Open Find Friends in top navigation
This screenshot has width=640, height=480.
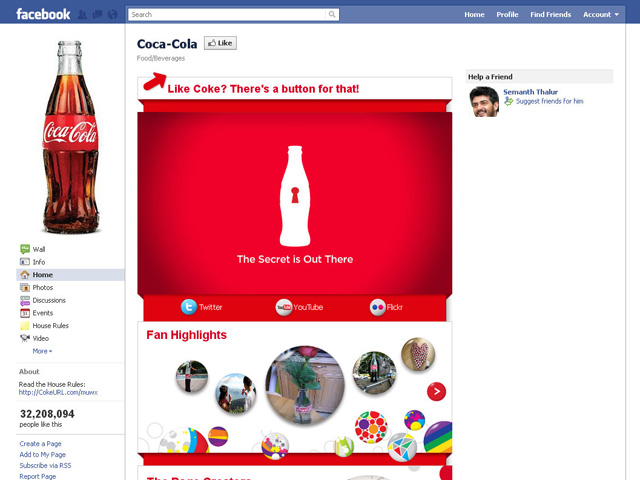551,15
